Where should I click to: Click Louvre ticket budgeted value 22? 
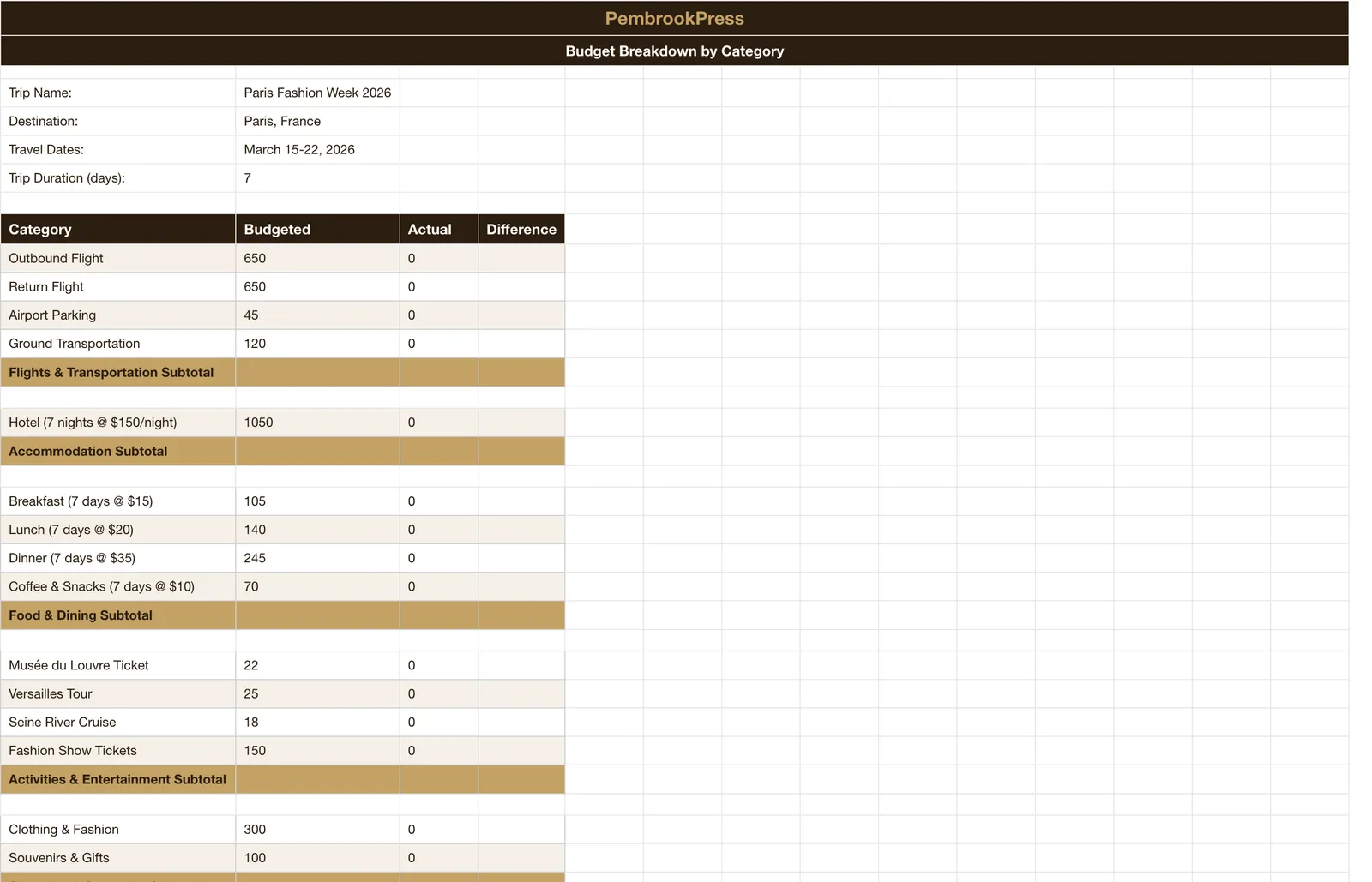click(317, 665)
